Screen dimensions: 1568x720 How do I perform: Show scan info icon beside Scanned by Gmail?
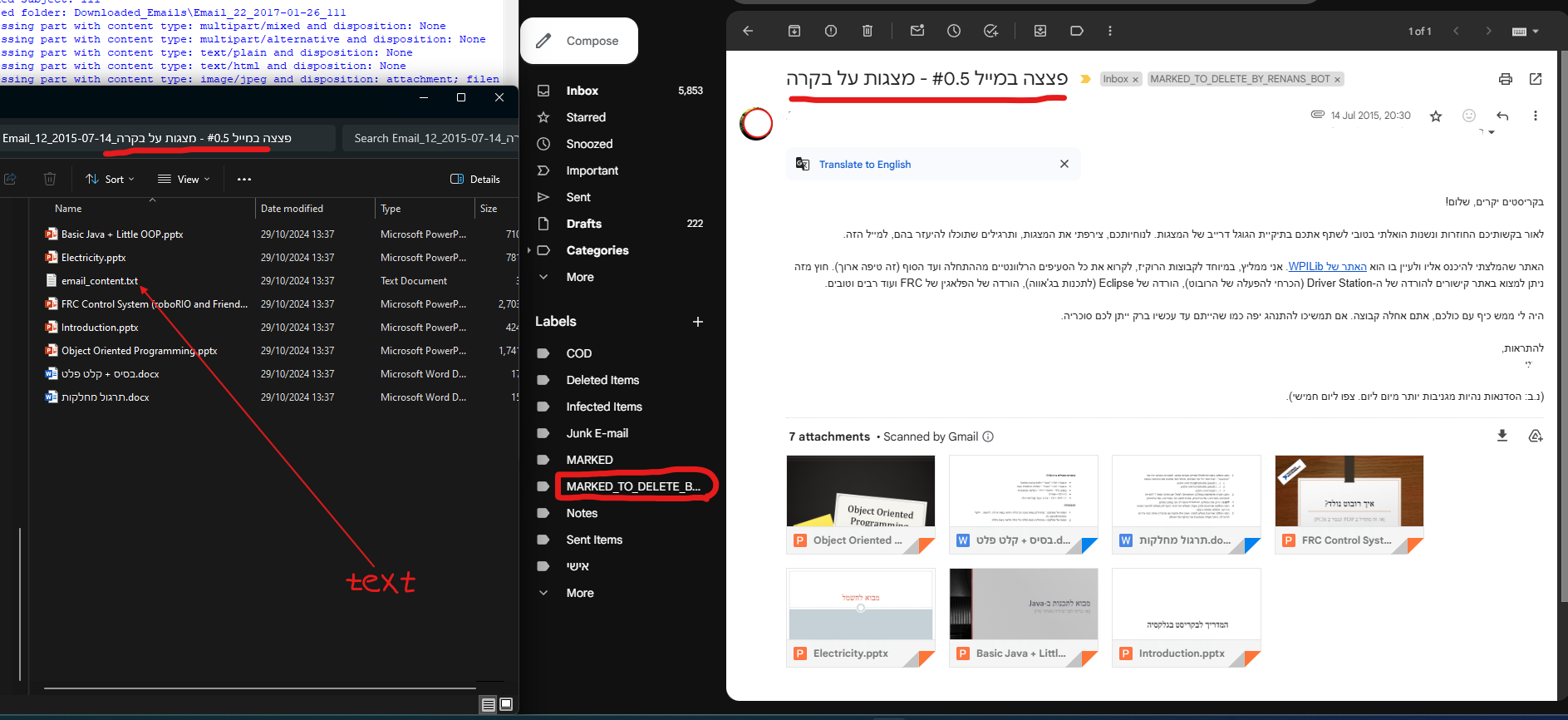[988, 436]
